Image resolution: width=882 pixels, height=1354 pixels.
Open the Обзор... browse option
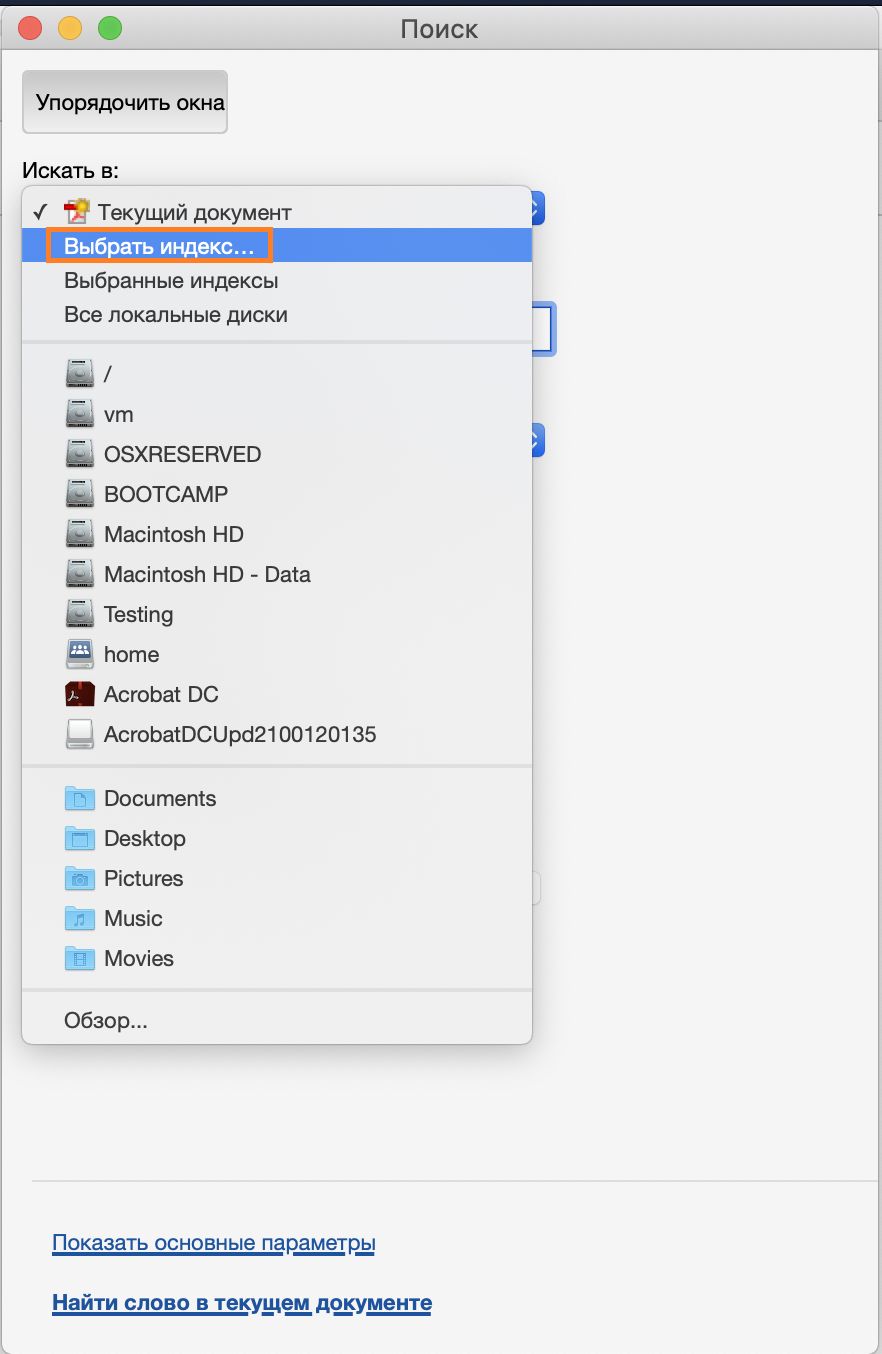point(106,1021)
